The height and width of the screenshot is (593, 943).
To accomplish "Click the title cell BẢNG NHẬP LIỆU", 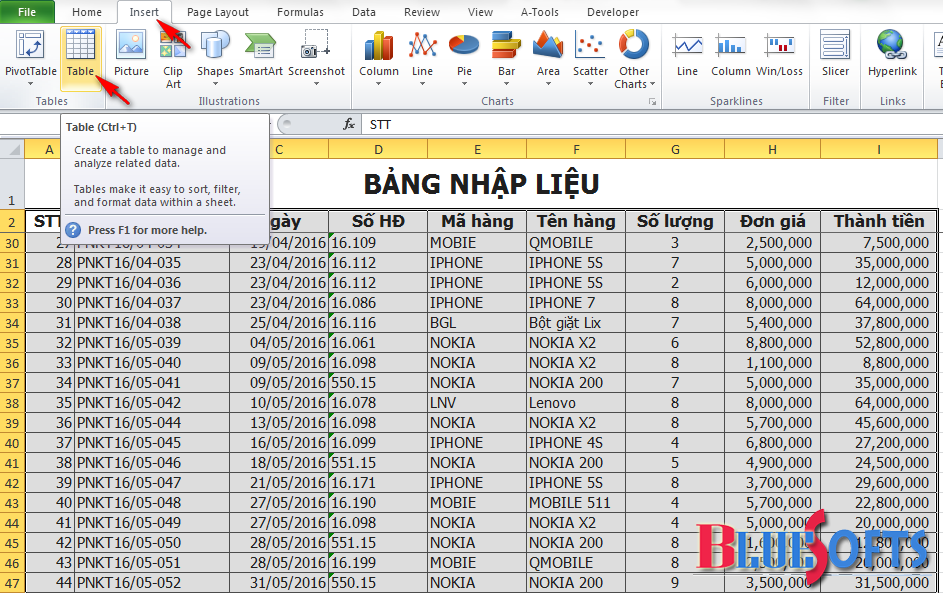I will tap(481, 184).
